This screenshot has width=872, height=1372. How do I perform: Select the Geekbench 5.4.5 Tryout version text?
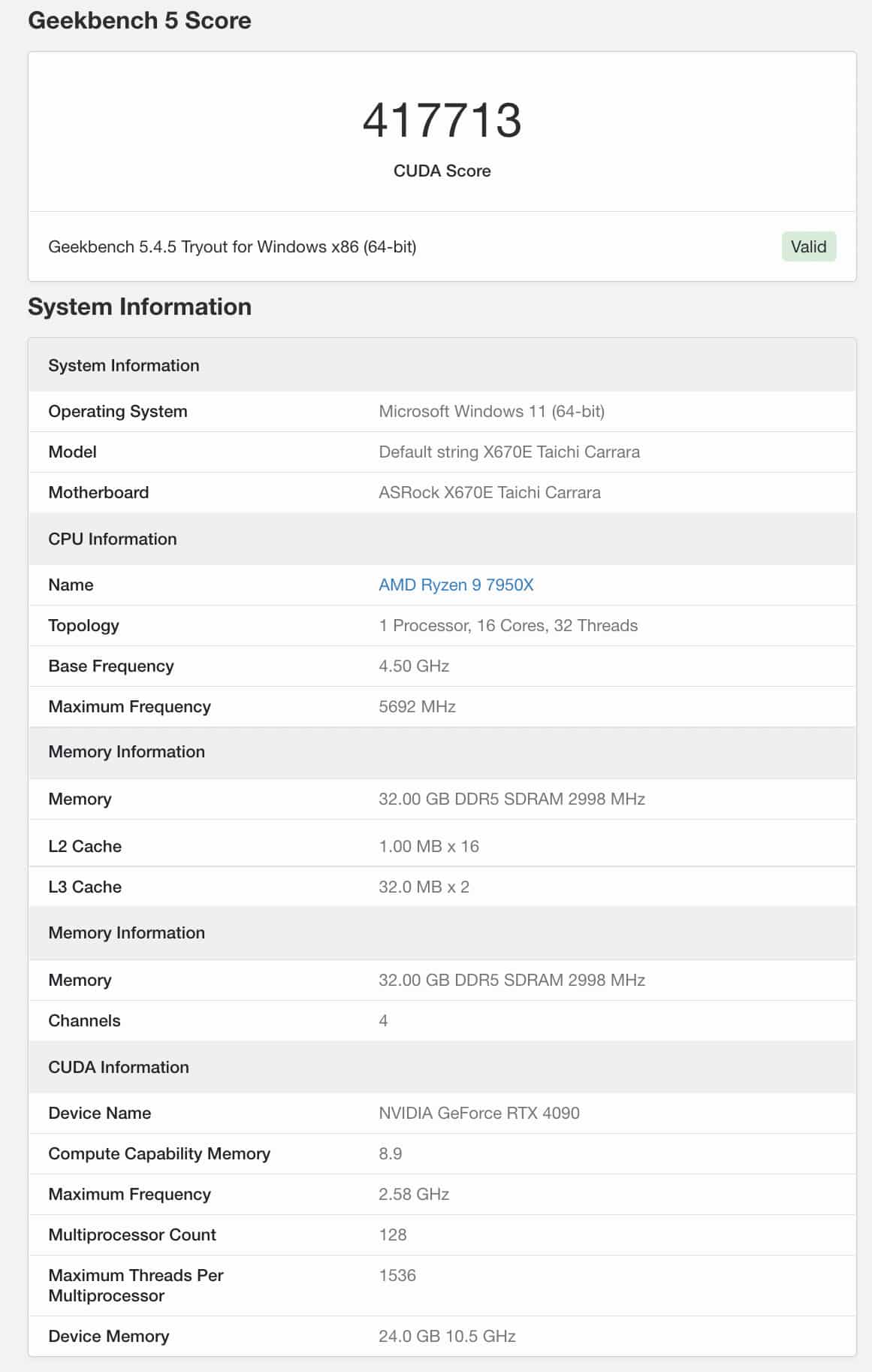coord(232,246)
